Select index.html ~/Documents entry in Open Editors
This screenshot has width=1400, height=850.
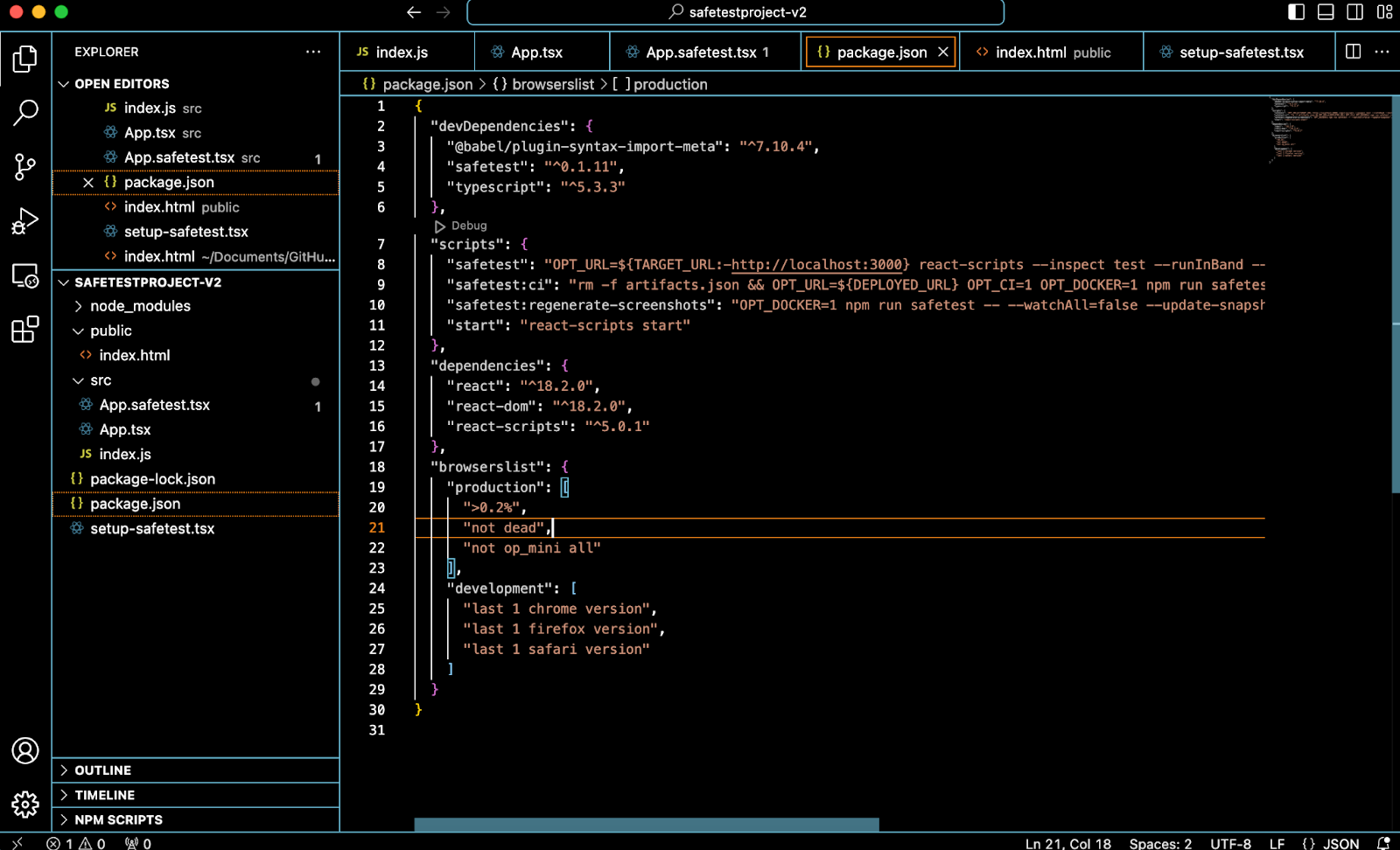tap(196, 256)
